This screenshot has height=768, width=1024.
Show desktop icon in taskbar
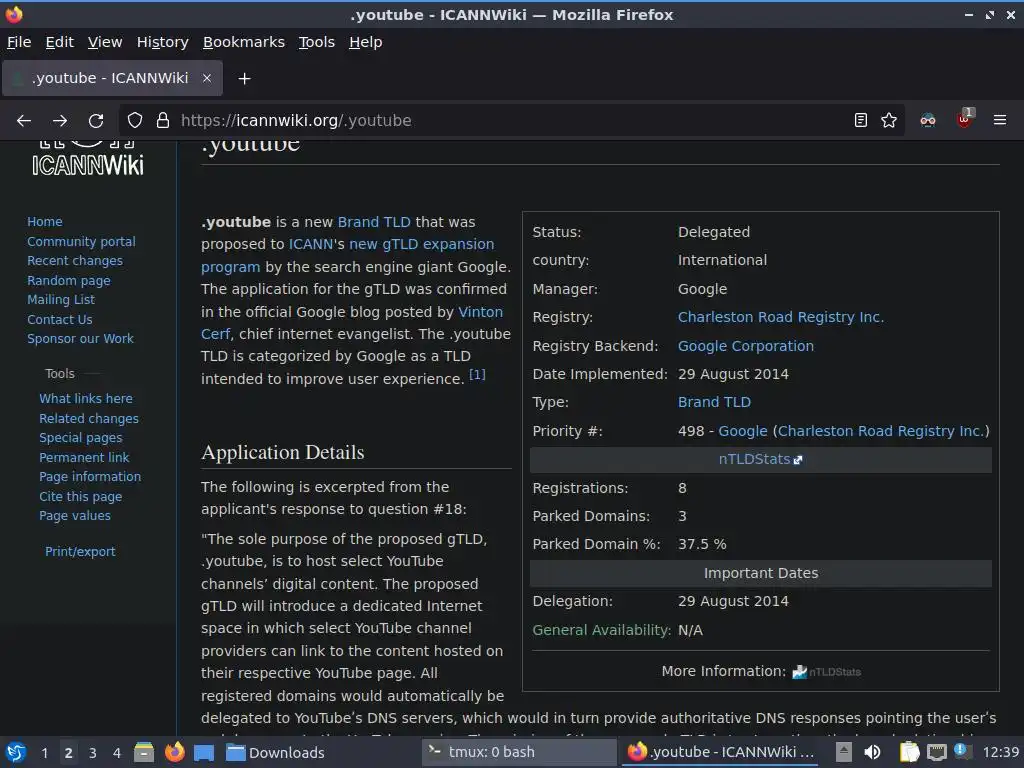(x=204, y=752)
